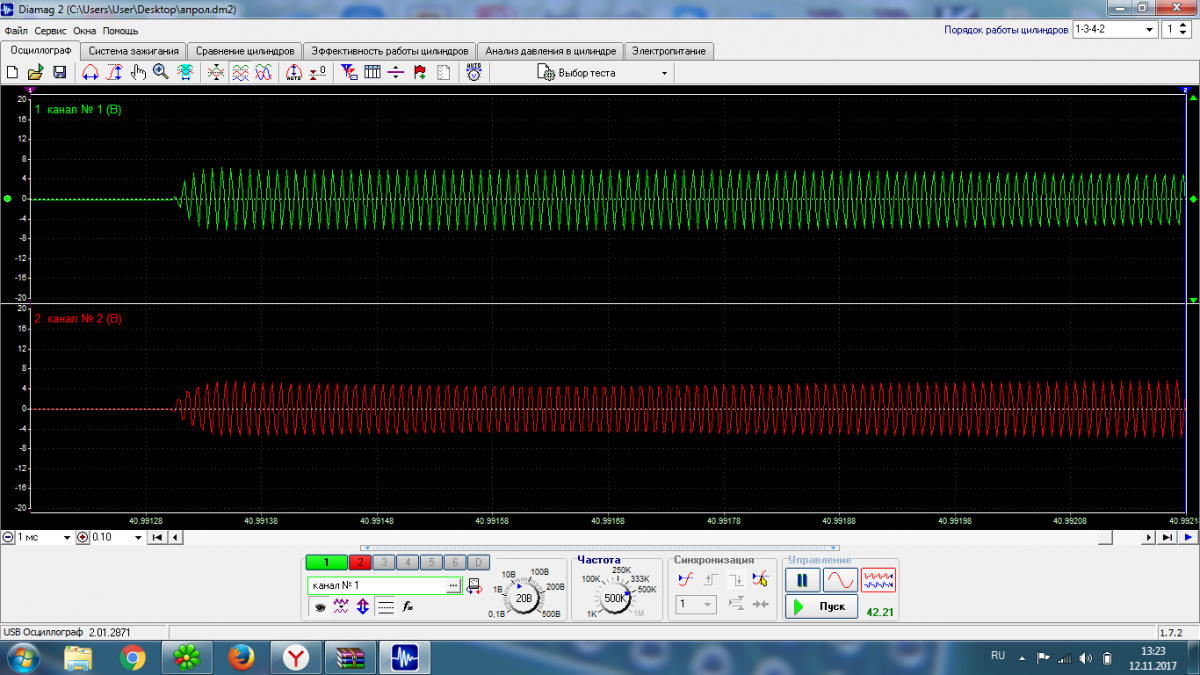The height and width of the screenshot is (675, 1200).
Task: Click the sine wave display mode icon
Action: (840, 580)
